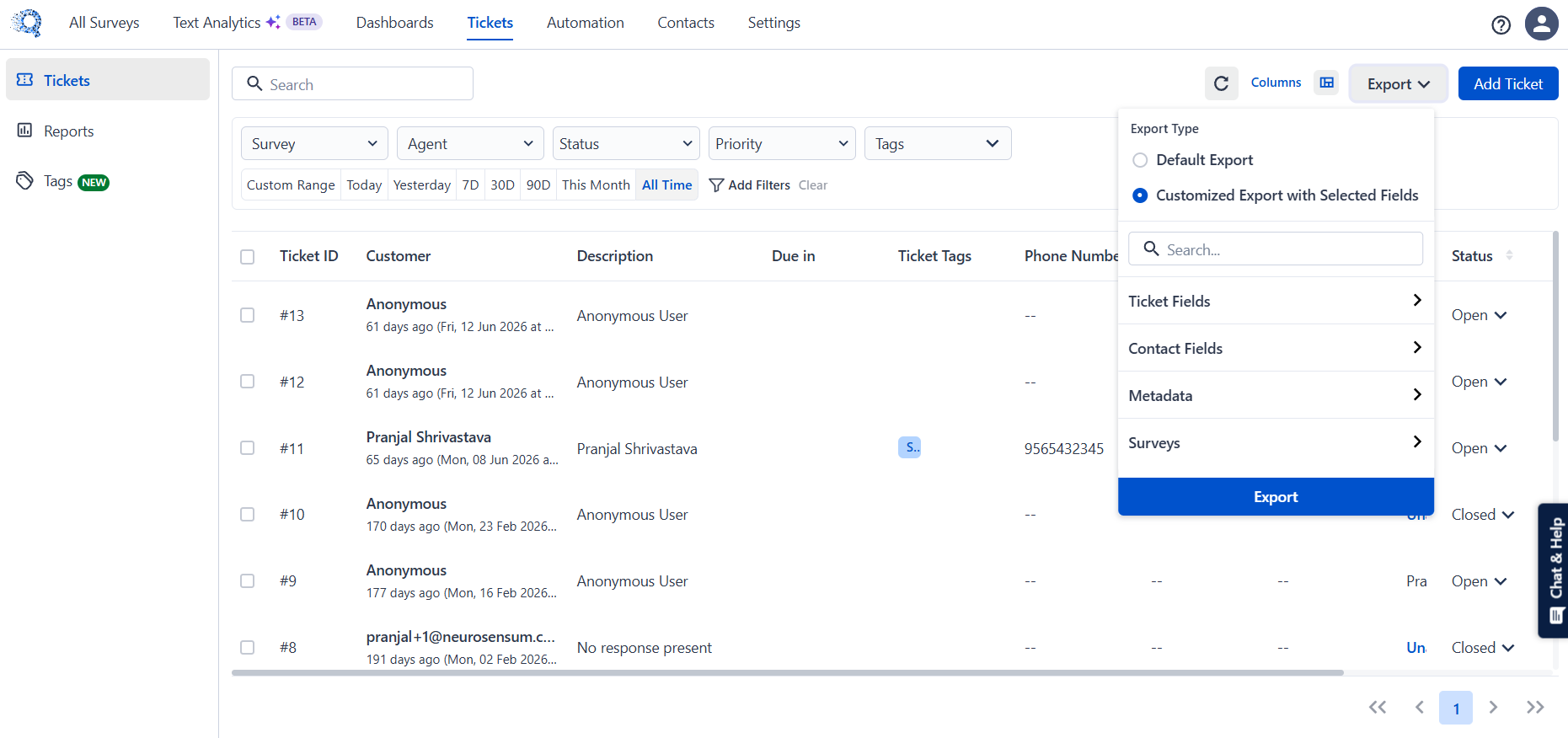
Task: Click the export fields Search box
Action: (x=1276, y=249)
